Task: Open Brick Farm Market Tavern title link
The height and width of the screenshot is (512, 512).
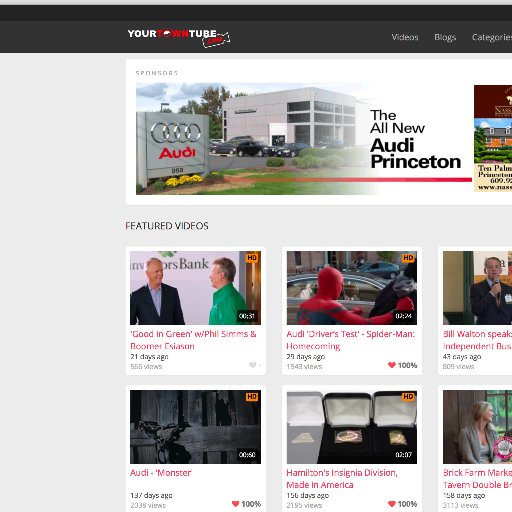Action: coord(477,479)
